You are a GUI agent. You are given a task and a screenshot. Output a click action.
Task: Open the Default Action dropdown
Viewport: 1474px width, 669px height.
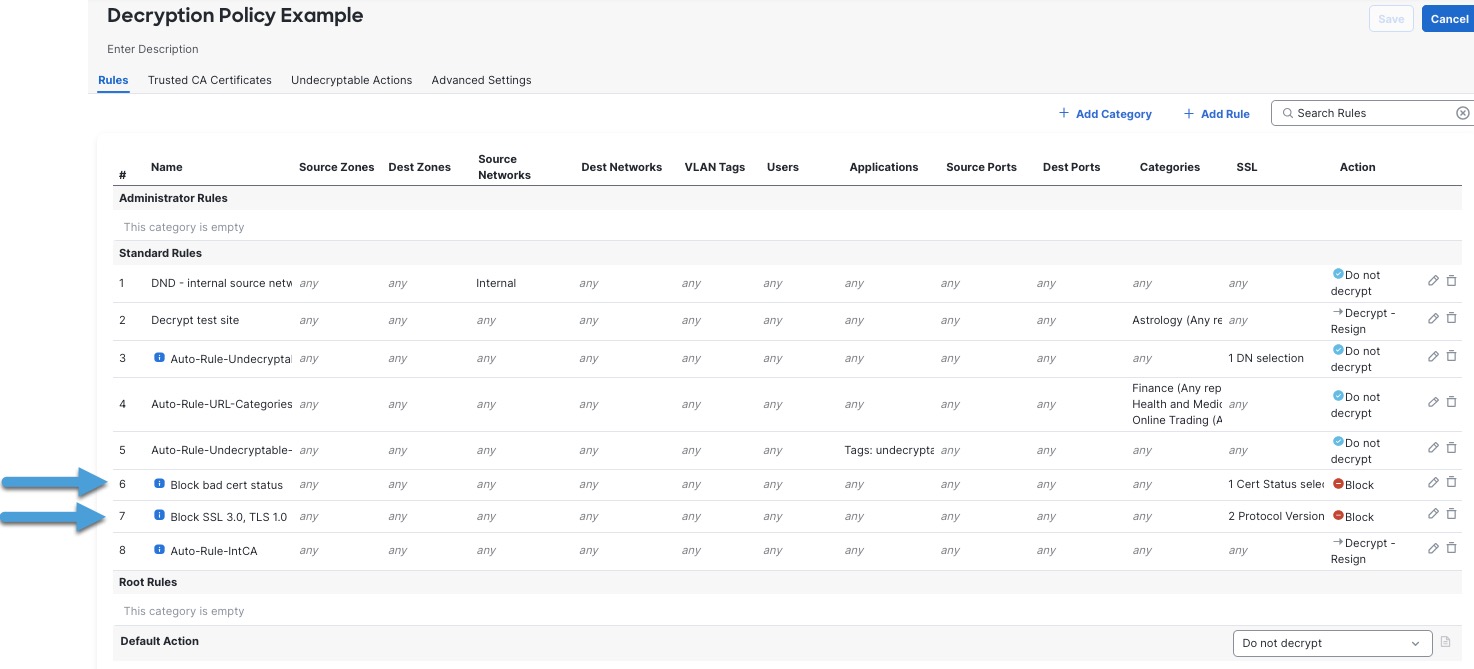coord(1331,643)
